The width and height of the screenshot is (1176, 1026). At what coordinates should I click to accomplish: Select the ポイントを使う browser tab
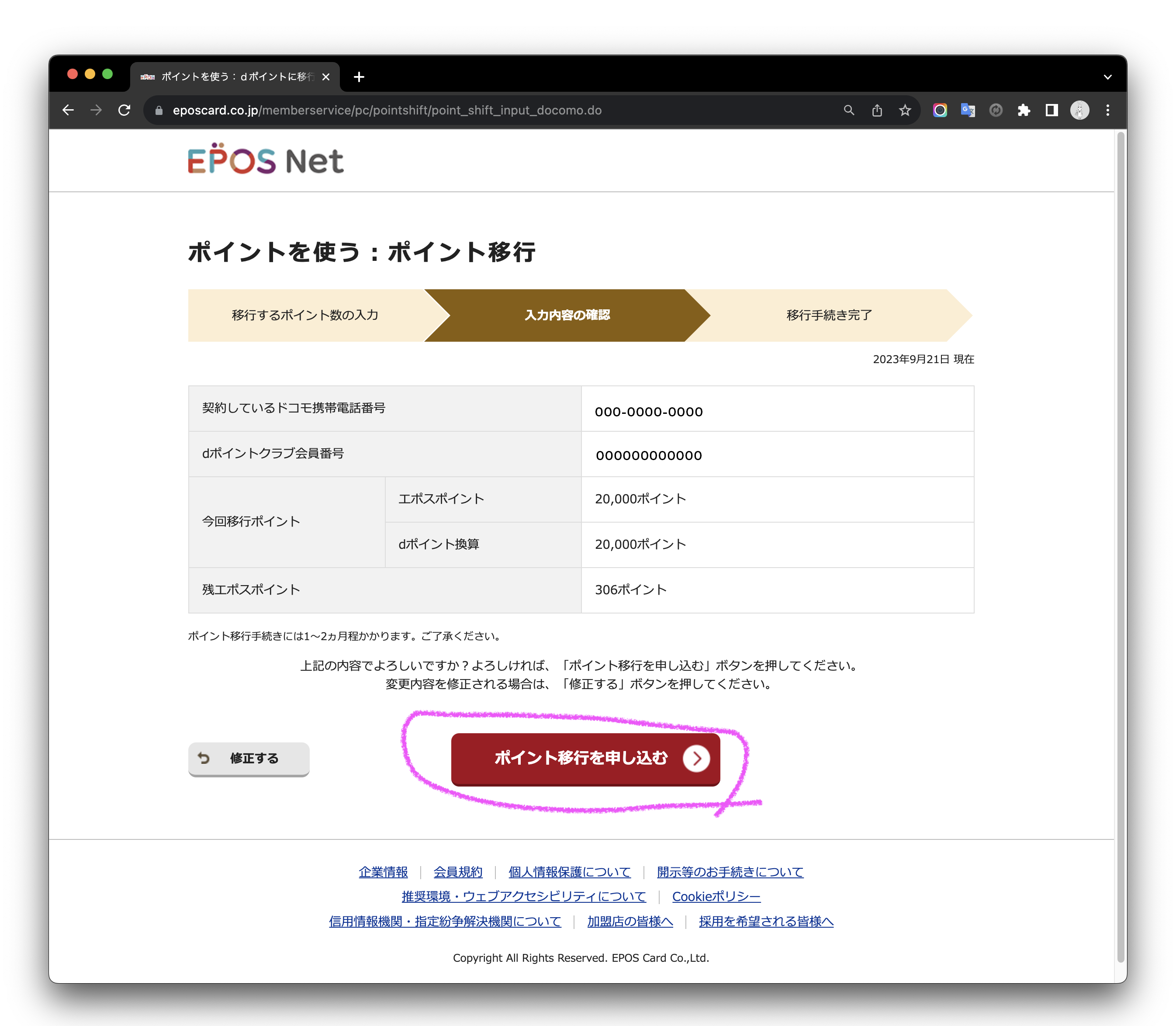click(x=235, y=77)
